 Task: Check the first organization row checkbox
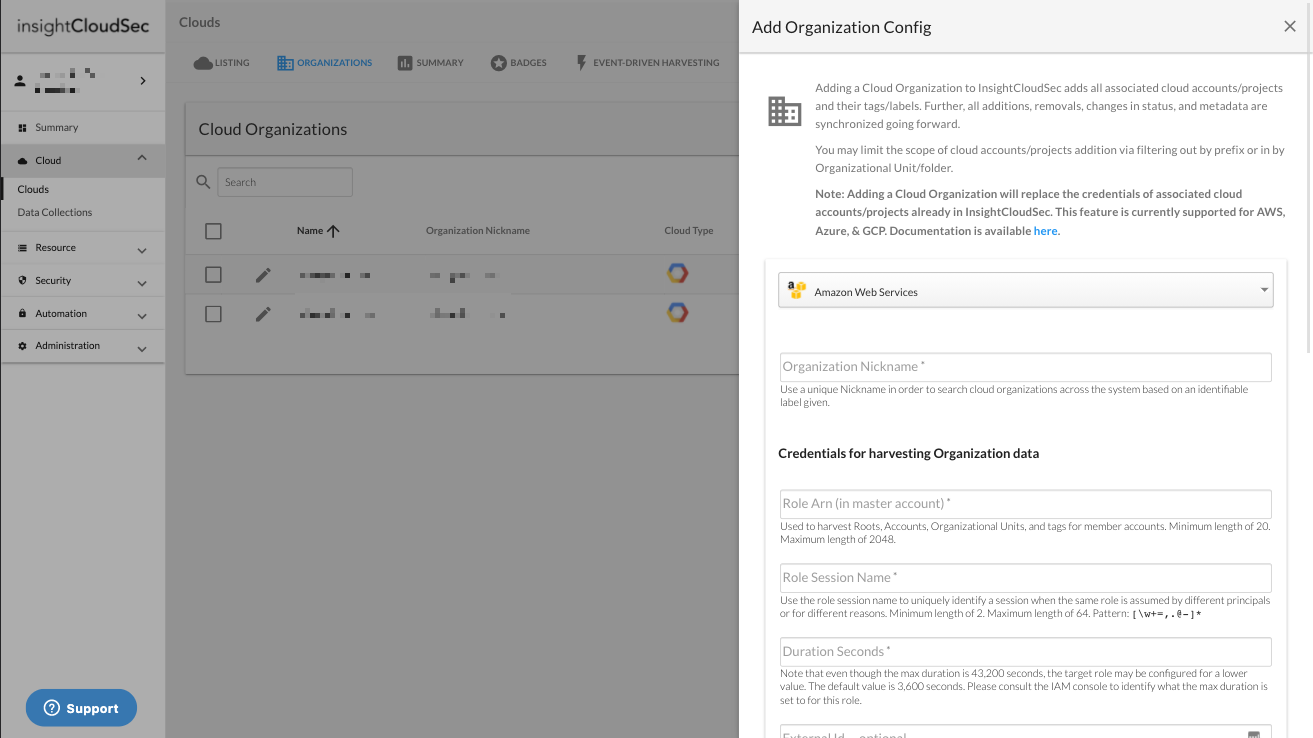(213, 274)
